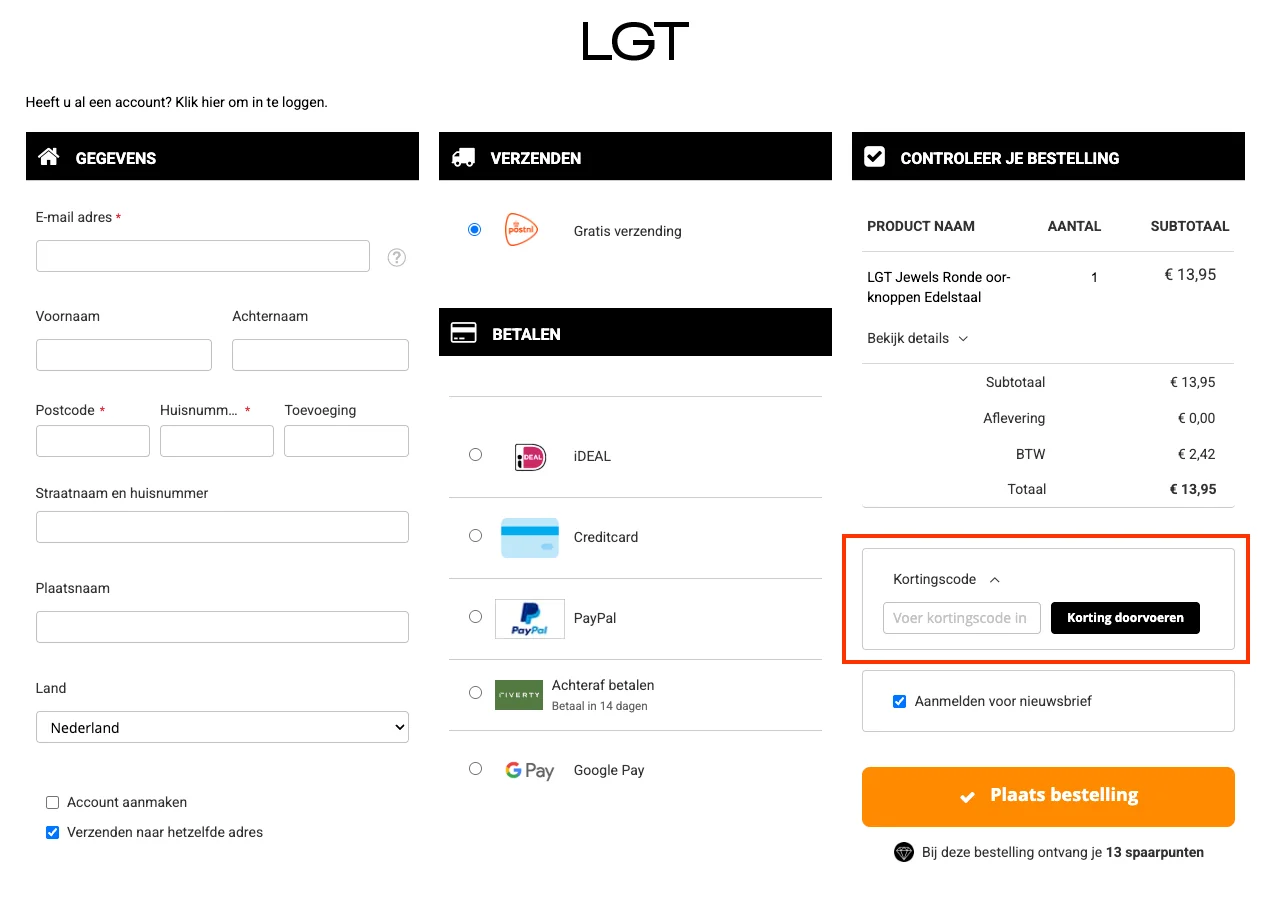The image size is (1280, 922).
Task: Click the Google Pay logo
Action: pos(529,770)
